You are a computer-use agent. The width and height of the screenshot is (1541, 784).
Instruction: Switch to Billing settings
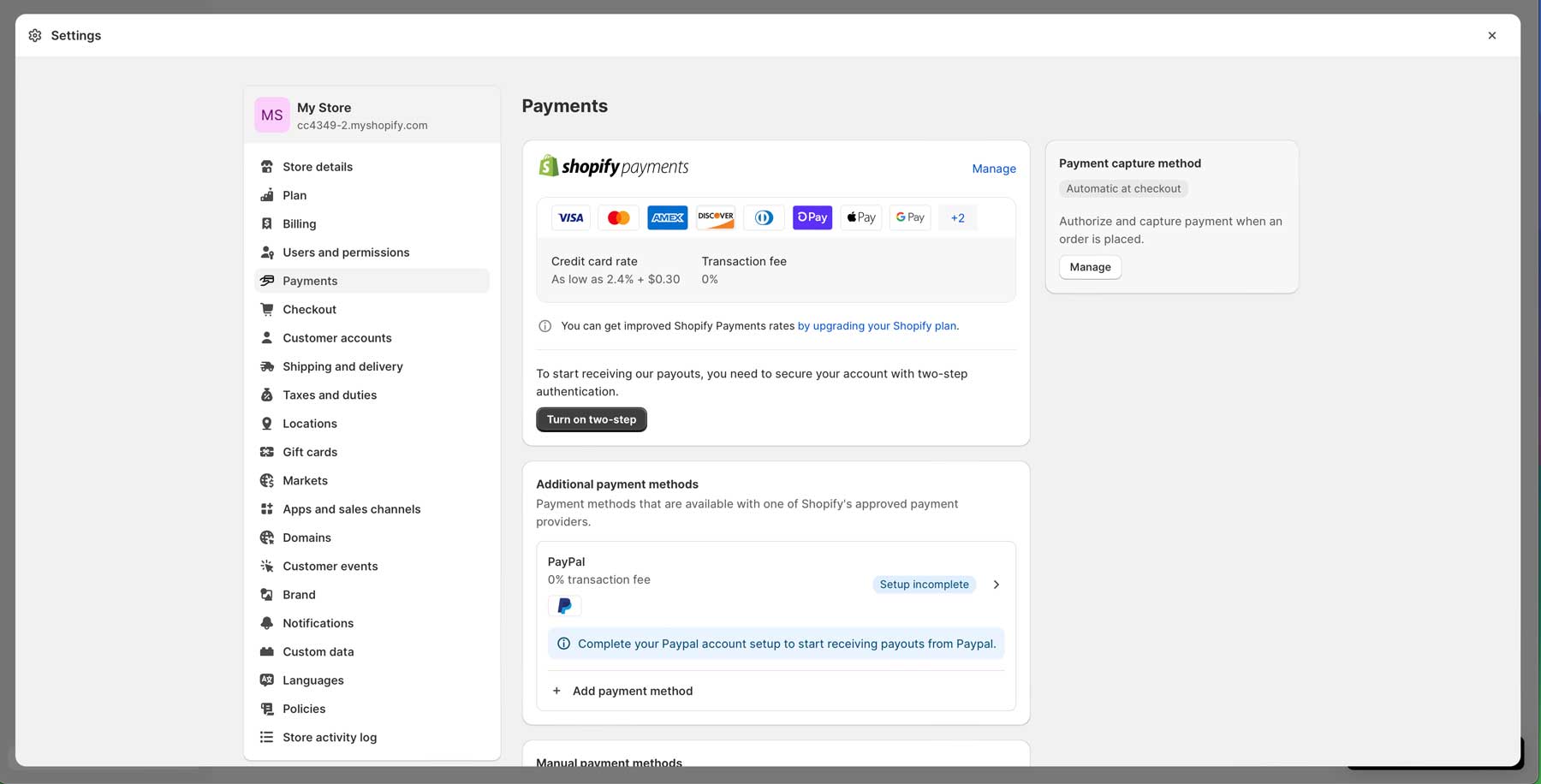coord(300,223)
